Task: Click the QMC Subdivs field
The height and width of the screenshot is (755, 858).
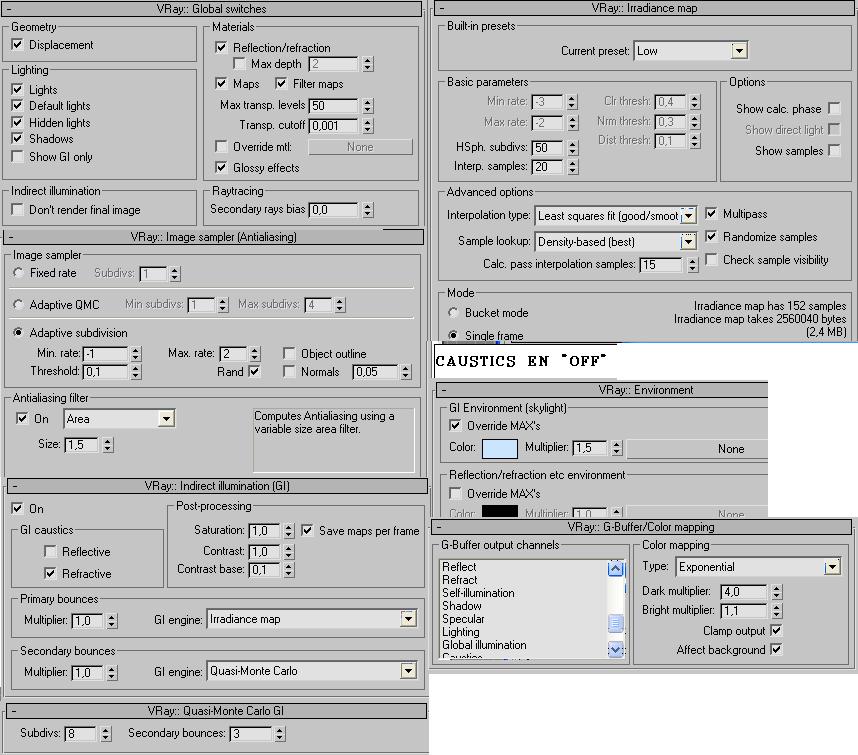Action: pyautogui.click(x=80, y=734)
